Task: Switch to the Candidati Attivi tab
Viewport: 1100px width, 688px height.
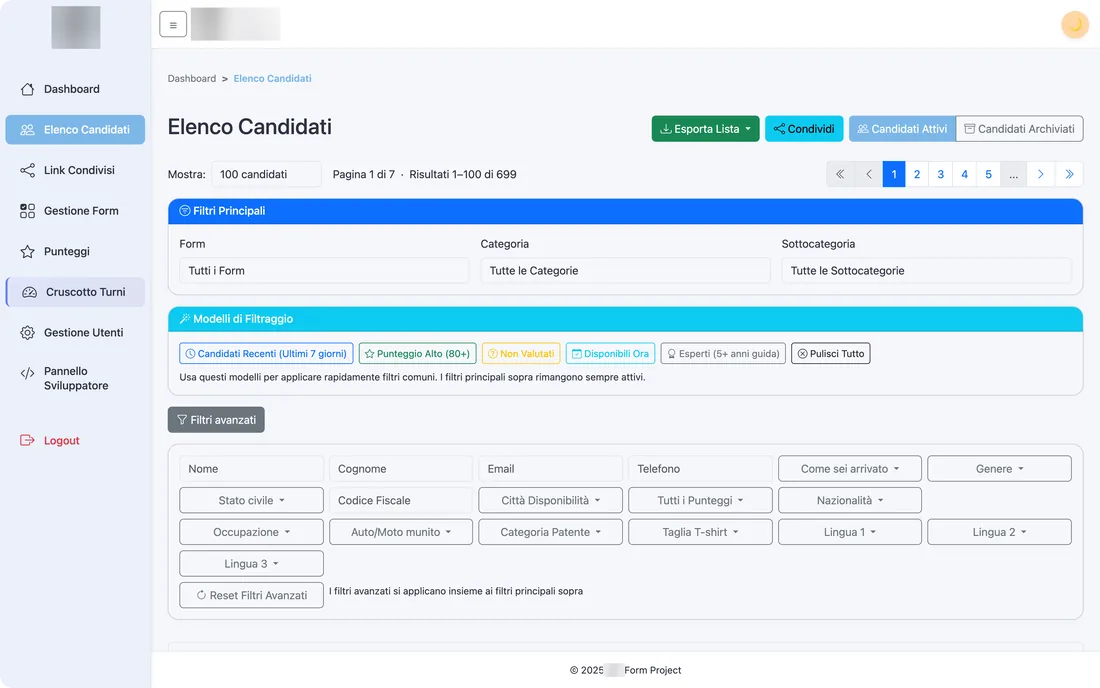Action: (x=902, y=129)
